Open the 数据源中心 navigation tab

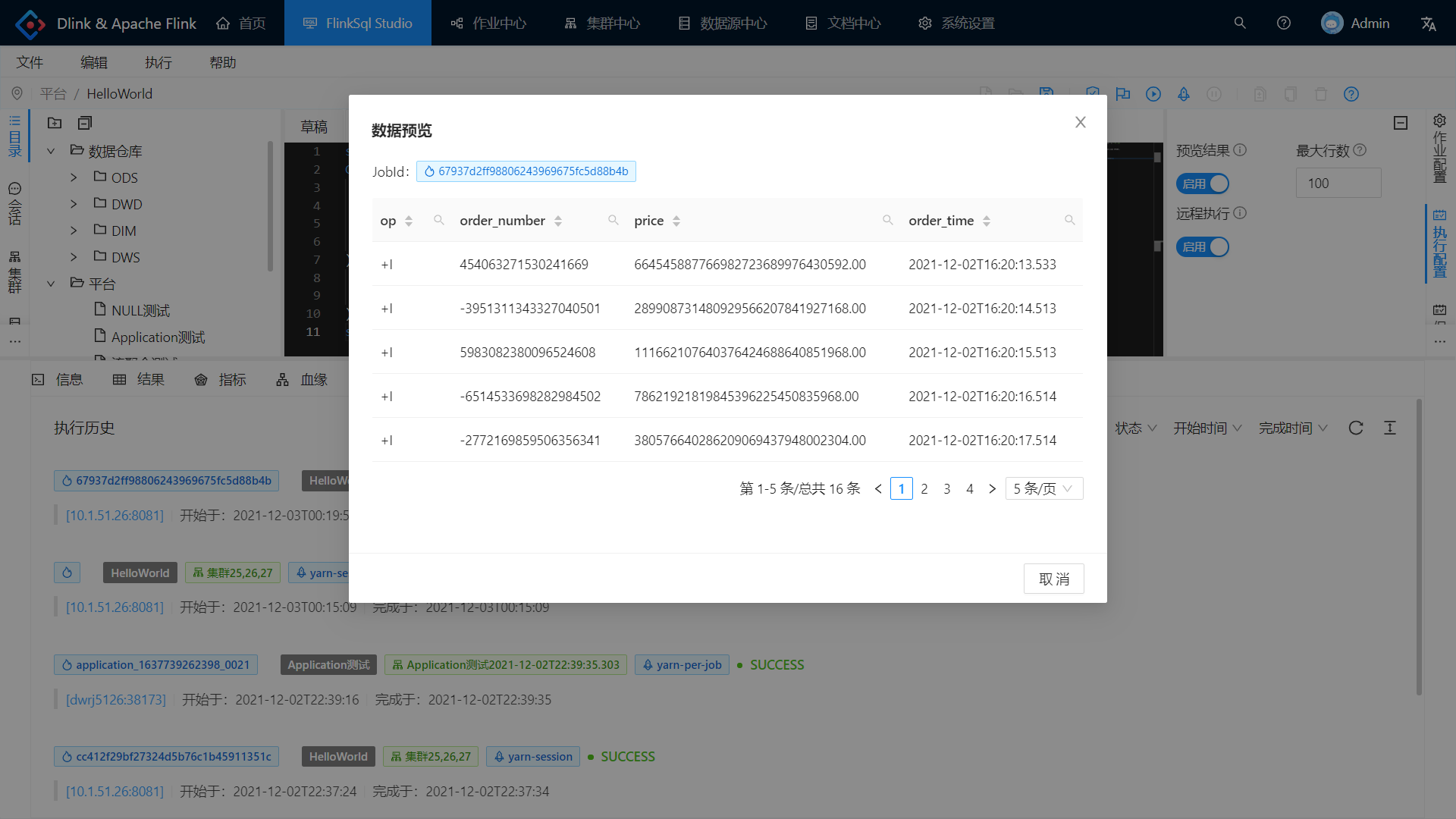(722, 23)
